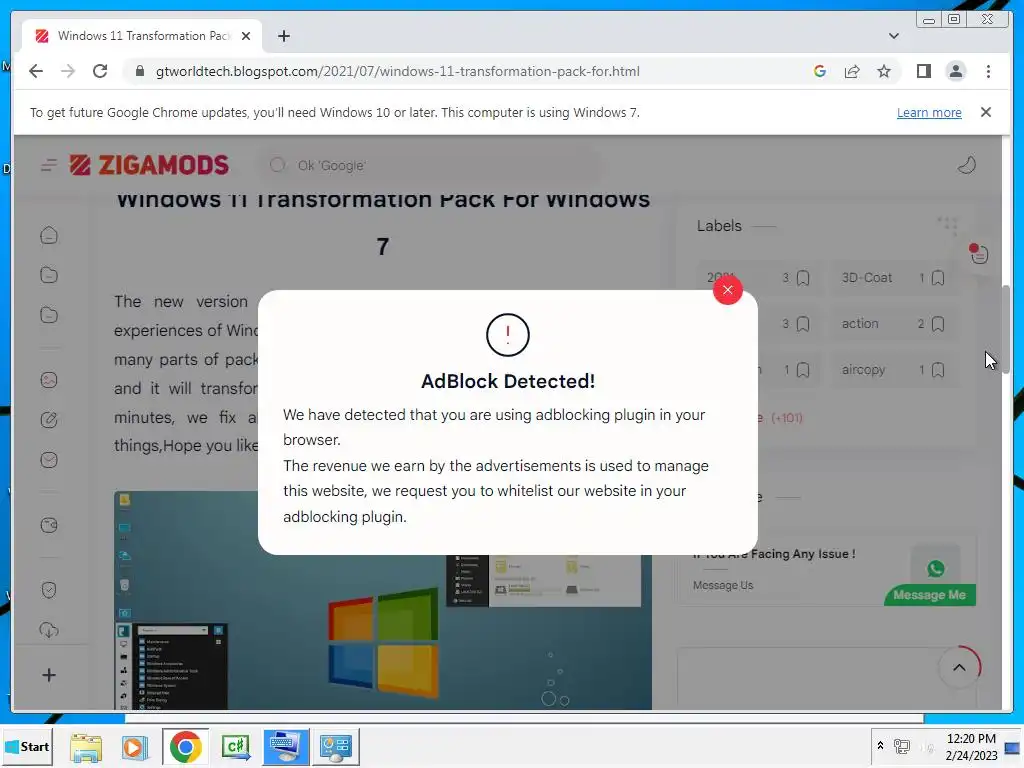The image size is (1024, 768).
Task: Click the address bar URL
Action: (397, 71)
